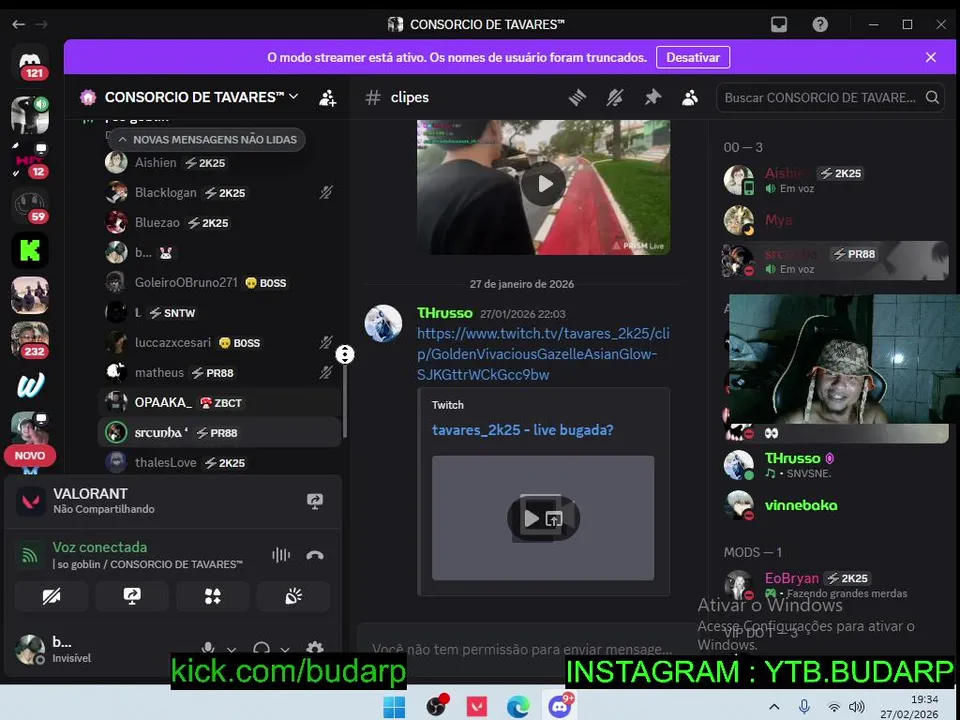Image resolution: width=960 pixels, height=720 pixels.
Task: Open server with 12 unread badge
Action: click(x=30, y=160)
